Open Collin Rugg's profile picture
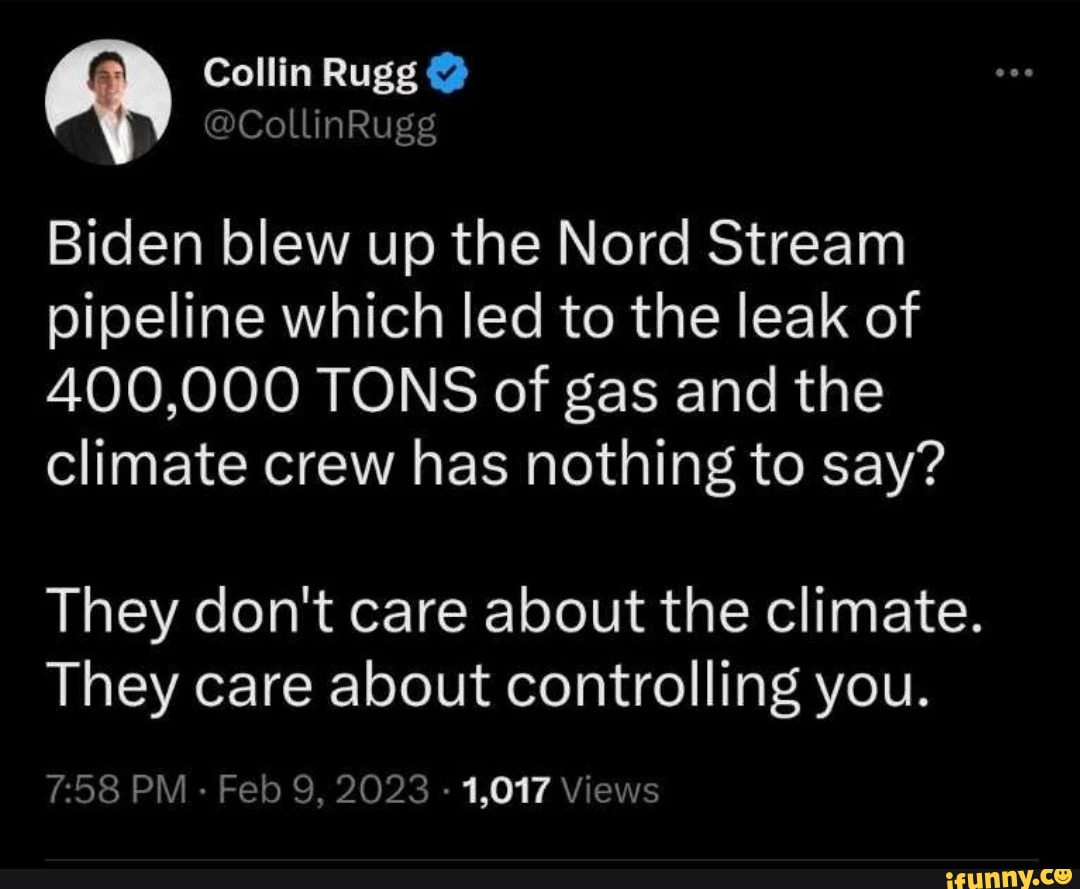1080x889 pixels. (108, 102)
